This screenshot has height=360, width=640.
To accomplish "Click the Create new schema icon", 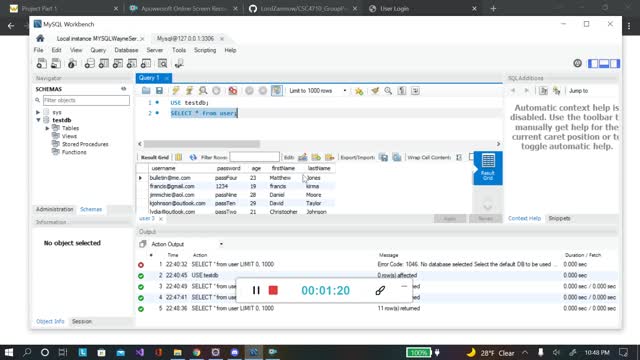I will pos(89,63).
